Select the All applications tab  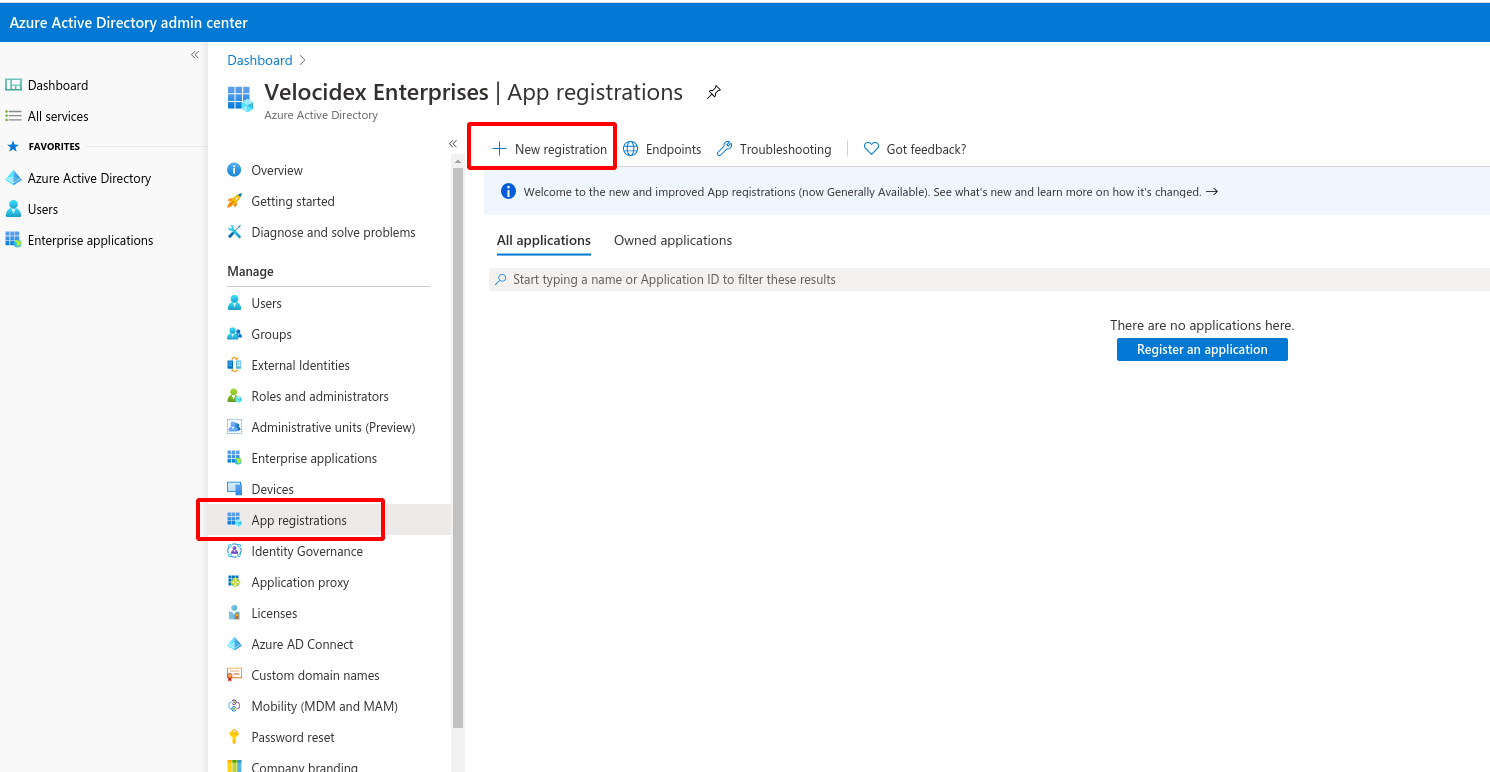coord(543,240)
